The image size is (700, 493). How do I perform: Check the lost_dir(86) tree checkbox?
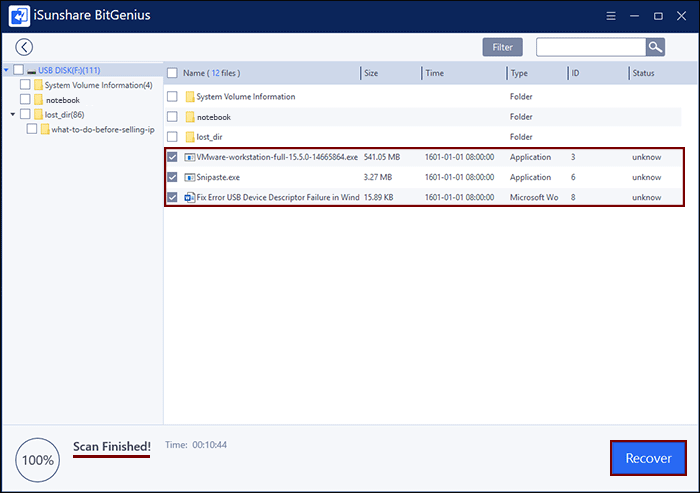click(25, 114)
